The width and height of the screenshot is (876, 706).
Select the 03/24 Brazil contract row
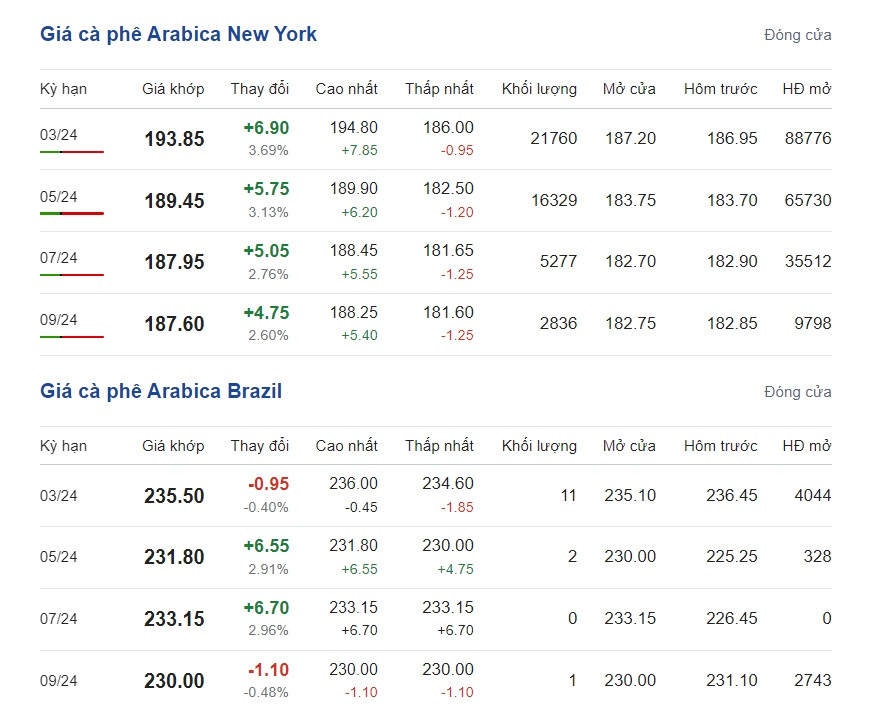tap(436, 495)
